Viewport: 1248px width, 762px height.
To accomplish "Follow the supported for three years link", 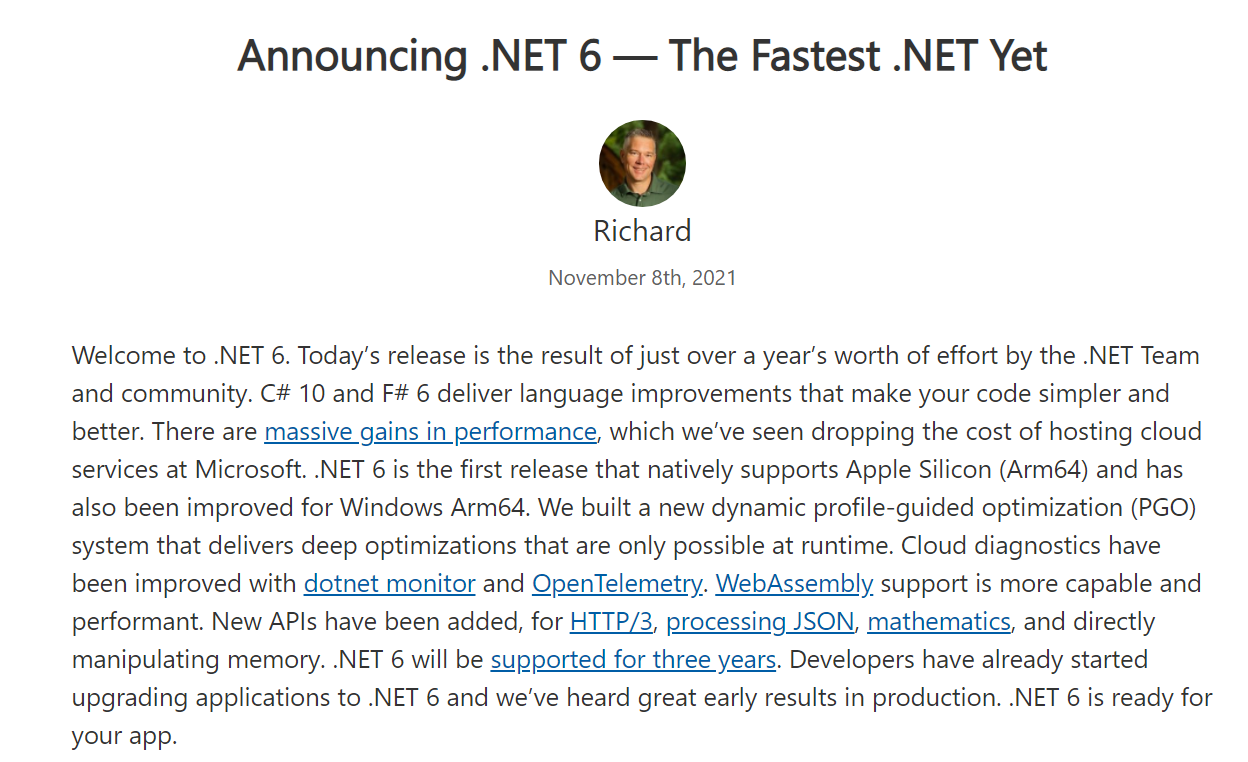I will click(x=633, y=660).
